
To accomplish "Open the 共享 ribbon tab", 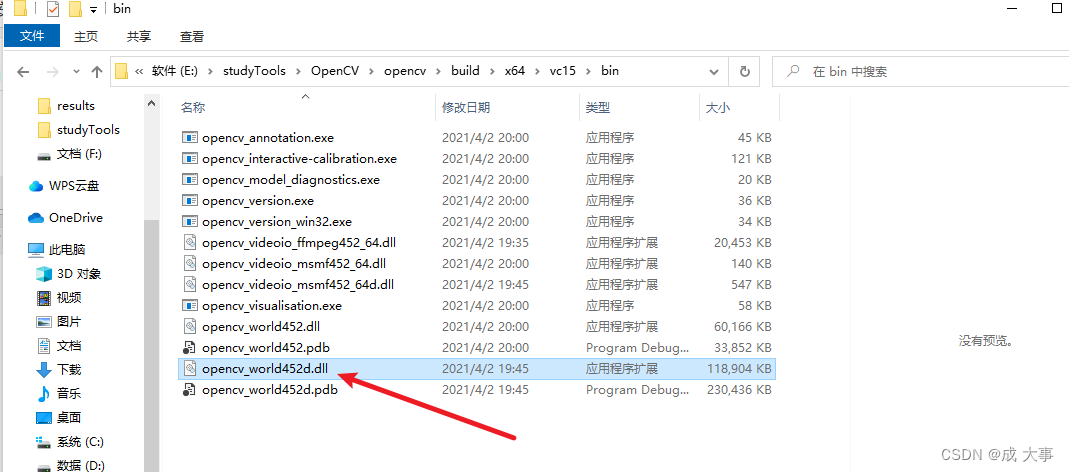I will click(x=139, y=36).
